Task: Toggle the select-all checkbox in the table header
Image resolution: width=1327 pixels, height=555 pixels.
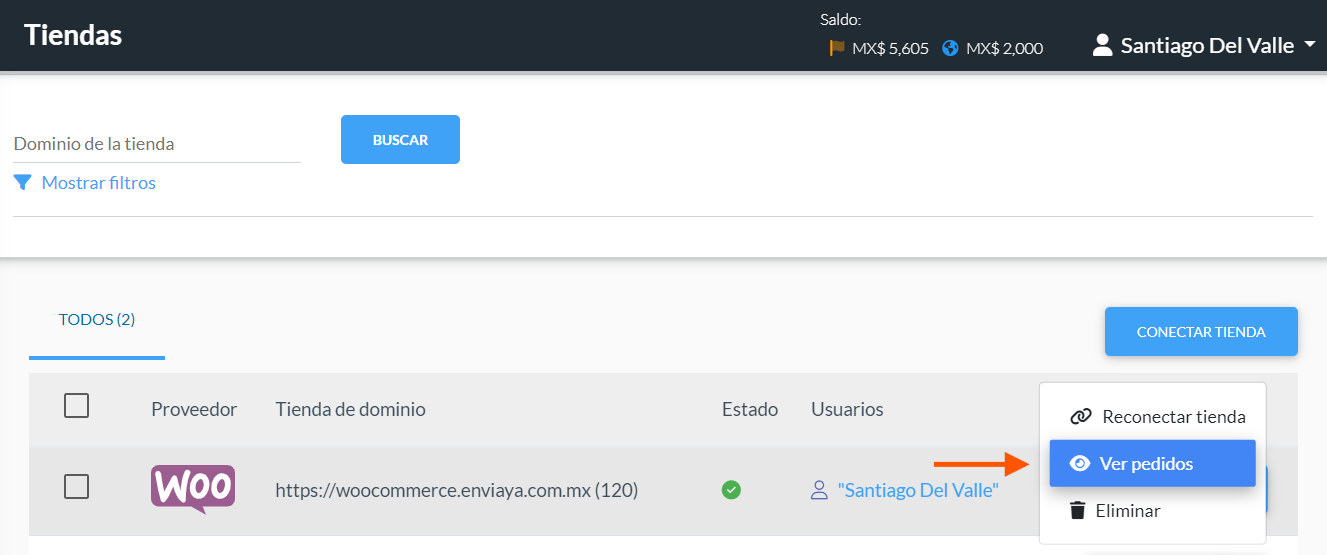Action: click(76, 406)
